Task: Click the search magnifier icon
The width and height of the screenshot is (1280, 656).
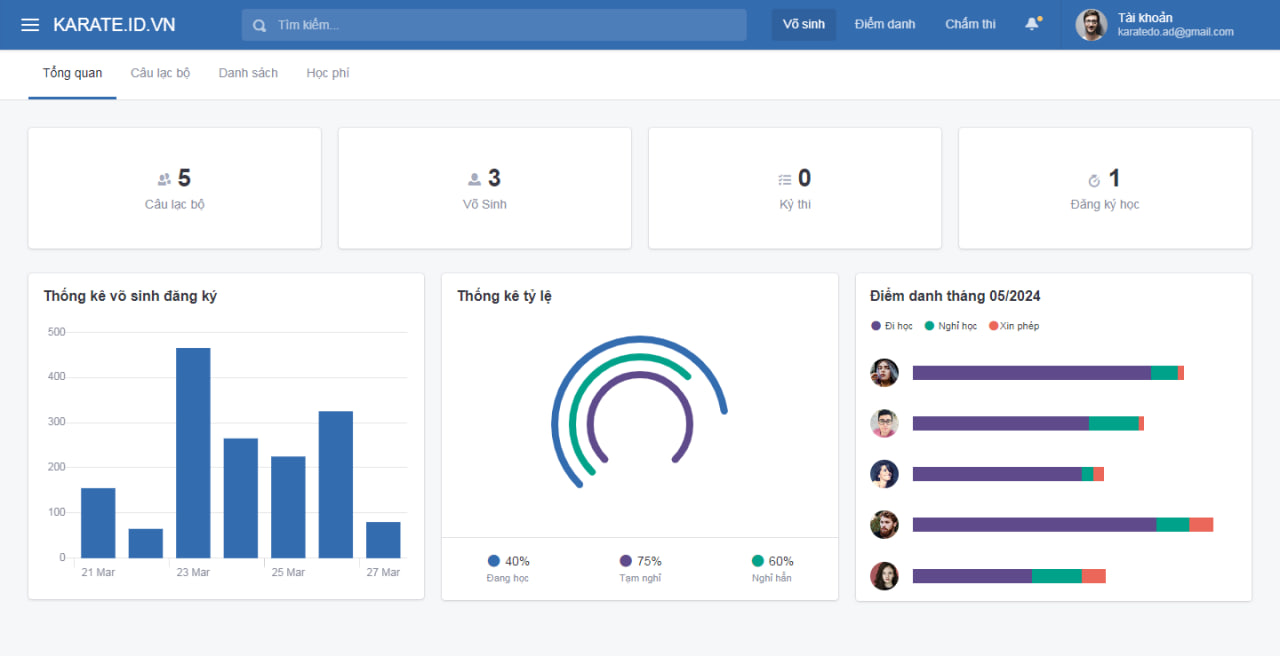Action: pyautogui.click(x=260, y=25)
